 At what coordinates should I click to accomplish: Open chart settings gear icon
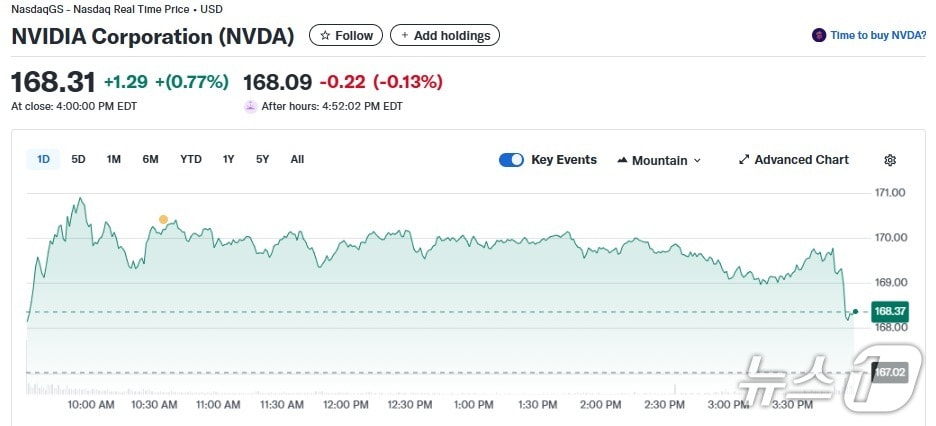pyautogui.click(x=890, y=160)
